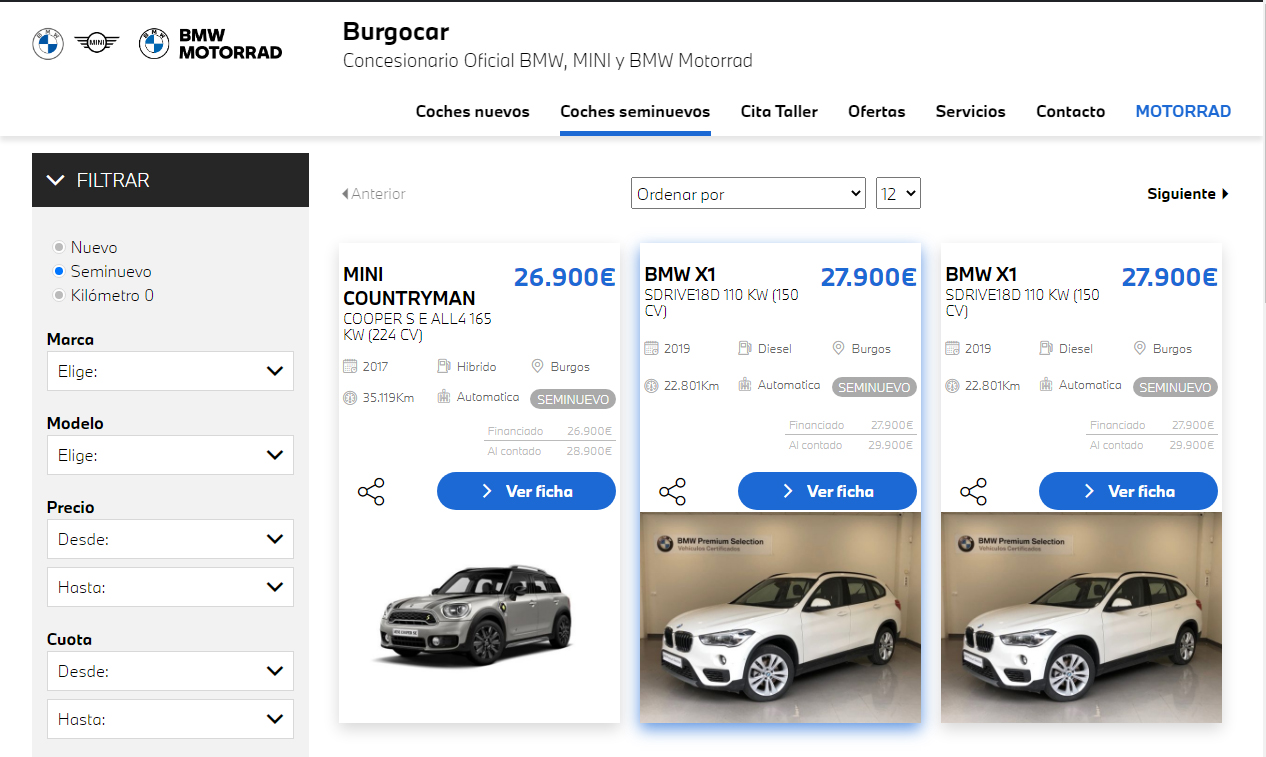The width and height of the screenshot is (1266, 757).
Task: Open the Marca dropdown
Action: pos(170,371)
